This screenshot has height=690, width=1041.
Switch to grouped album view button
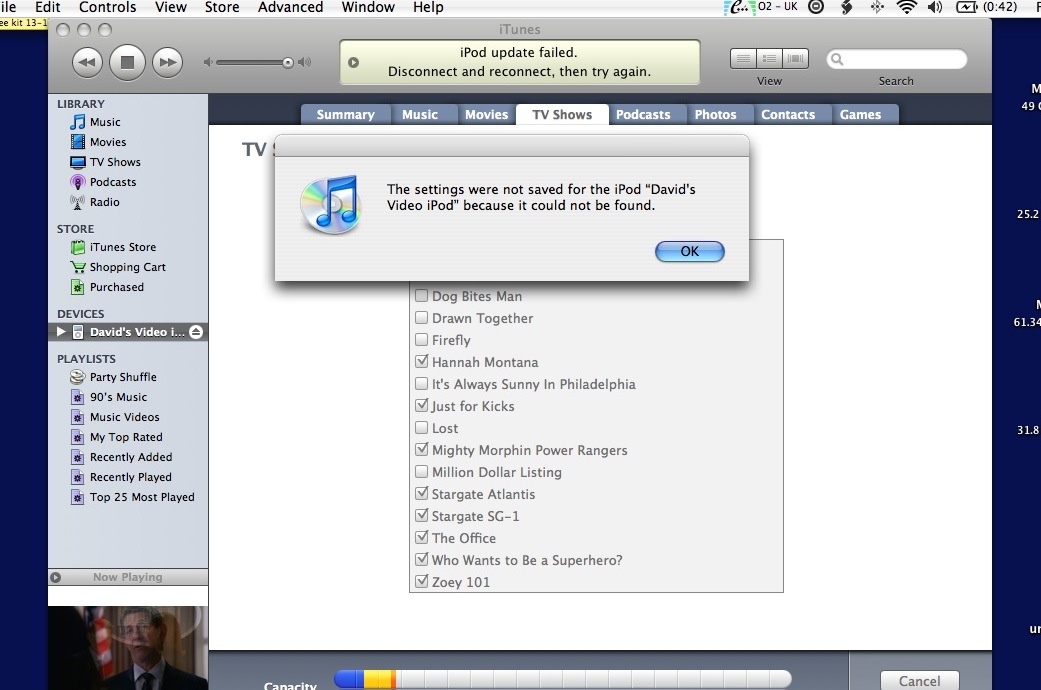click(769, 59)
